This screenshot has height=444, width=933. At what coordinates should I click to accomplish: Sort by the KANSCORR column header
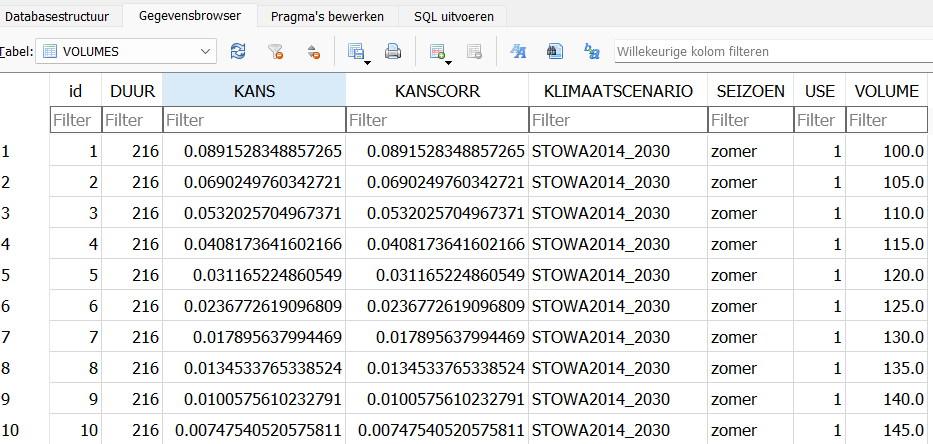coord(437,90)
